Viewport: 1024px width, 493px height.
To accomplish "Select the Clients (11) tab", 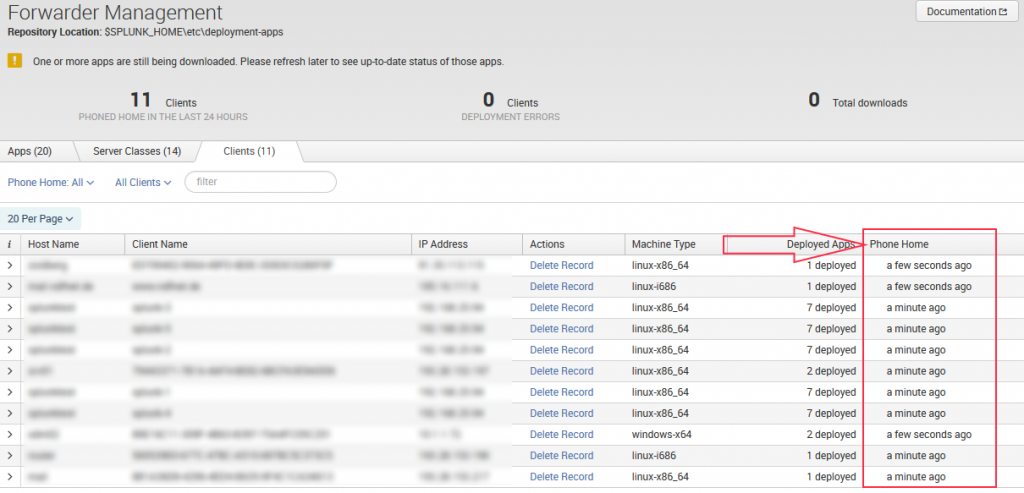I will [x=249, y=151].
